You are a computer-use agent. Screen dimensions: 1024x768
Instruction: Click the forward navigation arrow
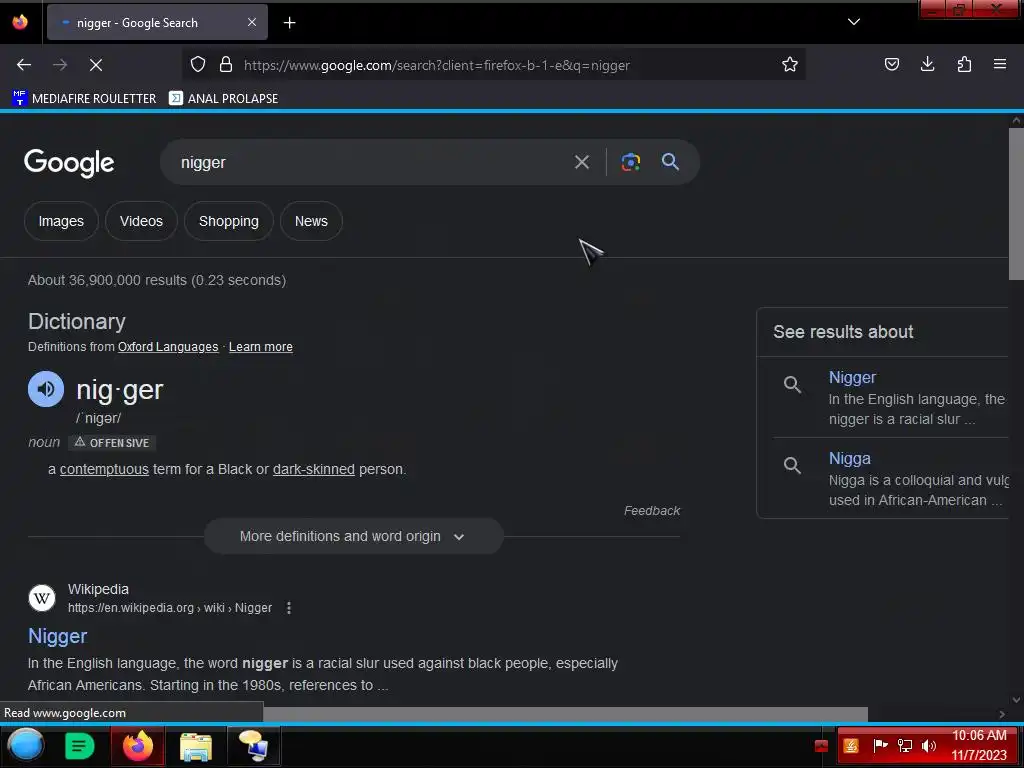60,65
